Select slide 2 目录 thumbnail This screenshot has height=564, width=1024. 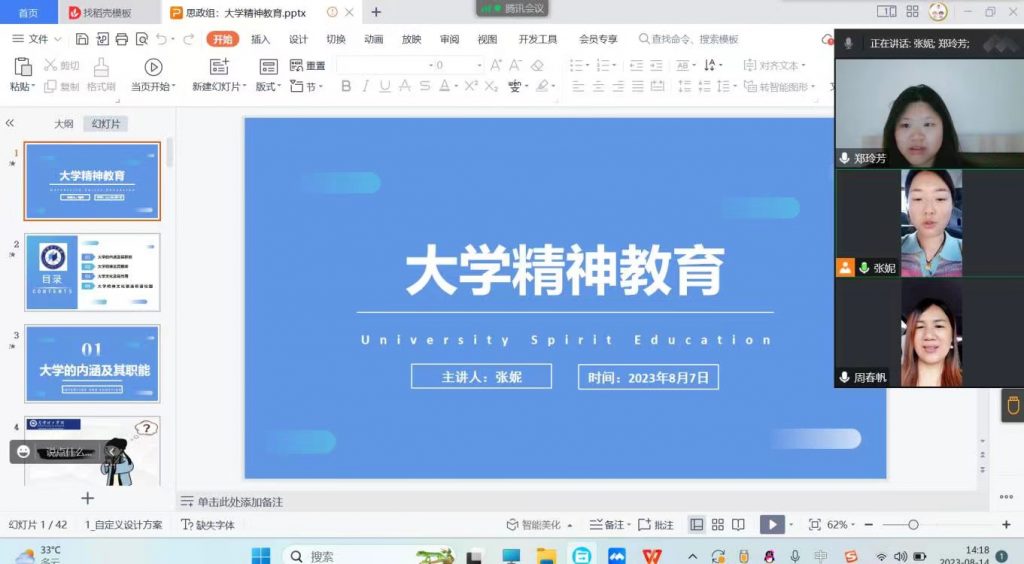[x=92, y=272]
